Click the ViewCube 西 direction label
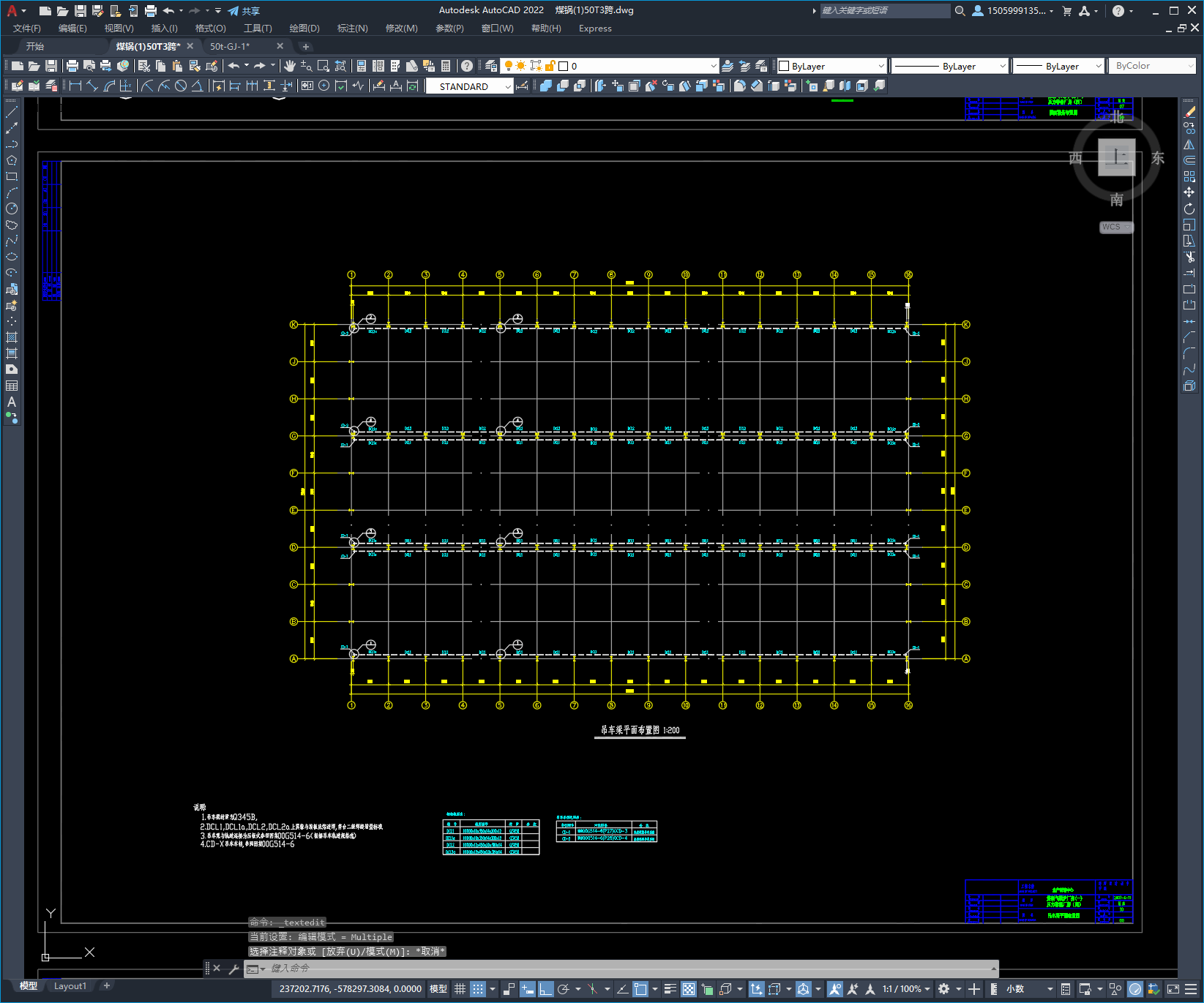This screenshot has height=1003, width=1204. pos(1075,158)
